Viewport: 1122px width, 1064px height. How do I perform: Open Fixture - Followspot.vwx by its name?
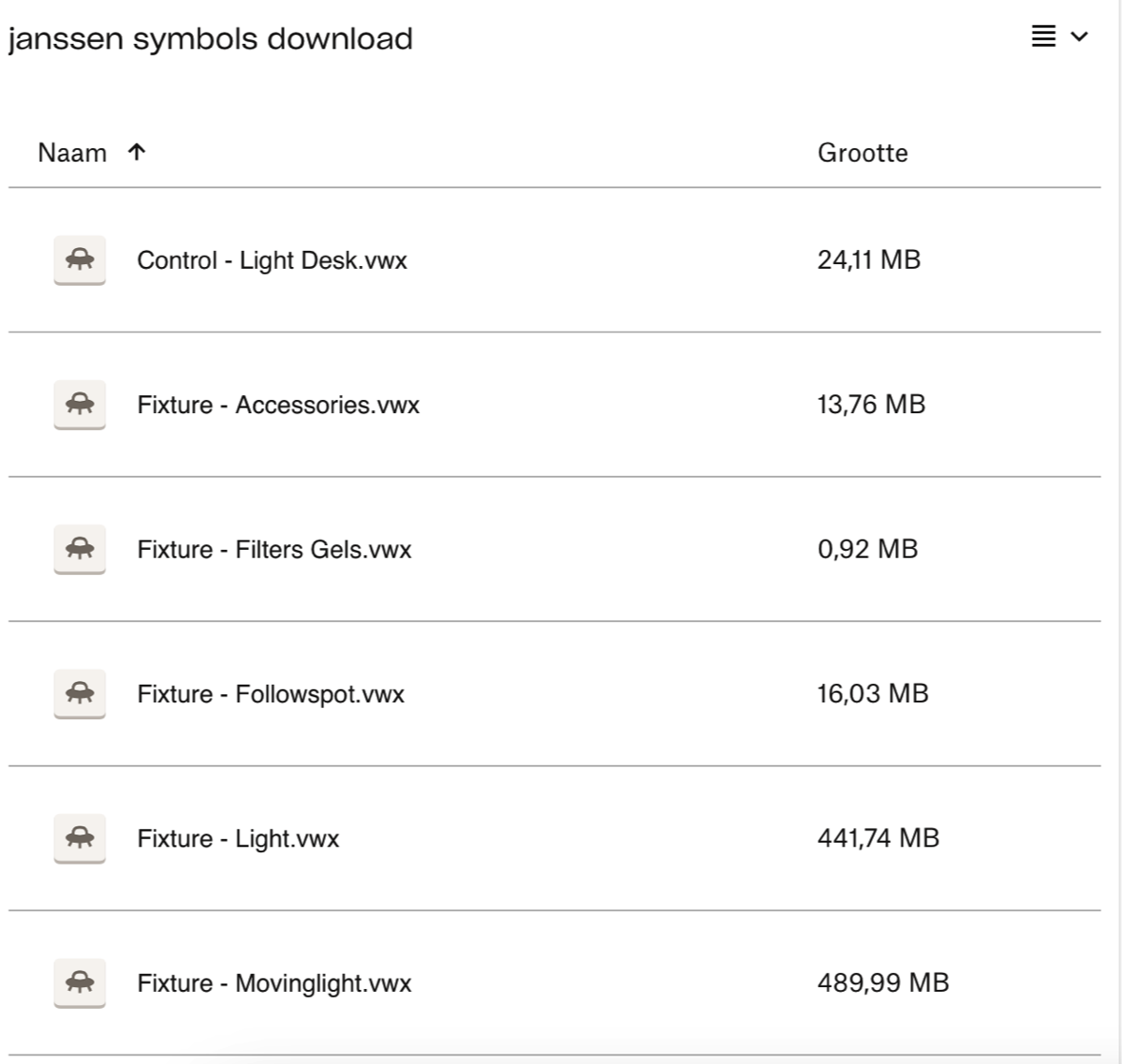(x=271, y=694)
